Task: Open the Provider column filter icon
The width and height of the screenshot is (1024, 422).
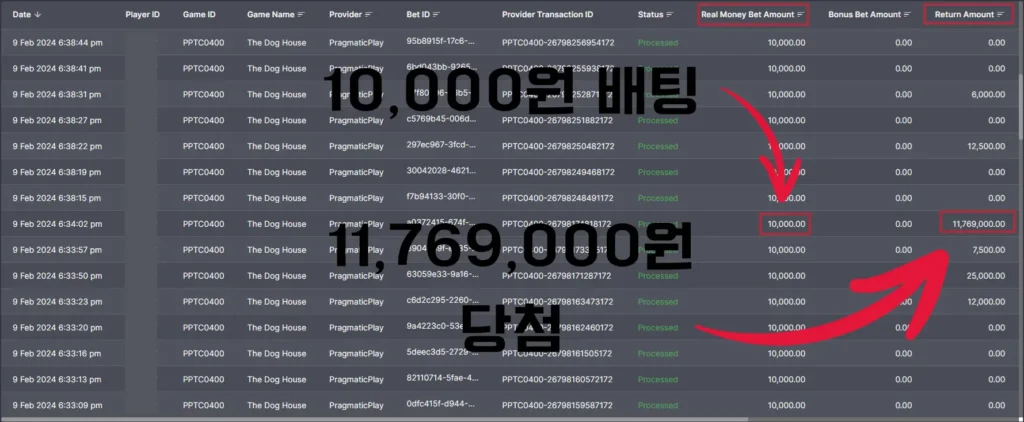Action: [x=369, y=14]
